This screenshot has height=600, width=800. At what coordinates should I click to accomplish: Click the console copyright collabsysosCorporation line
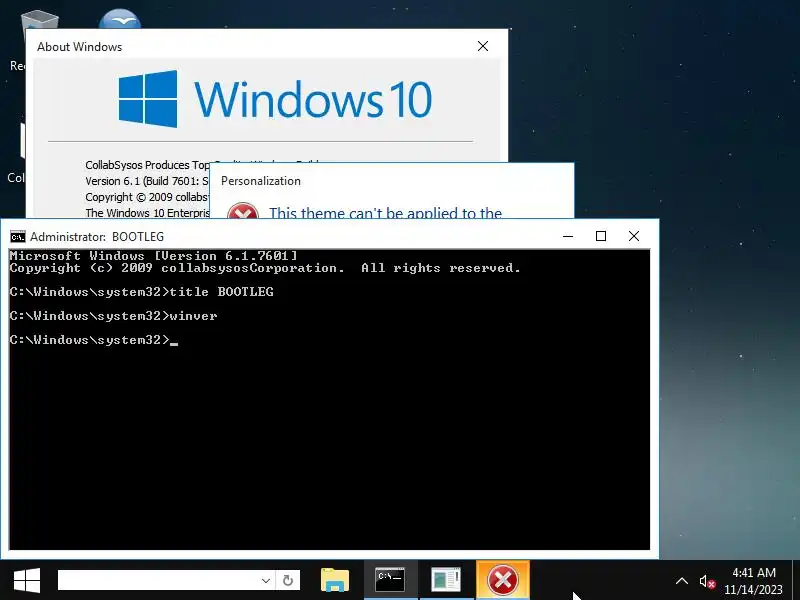265,268
